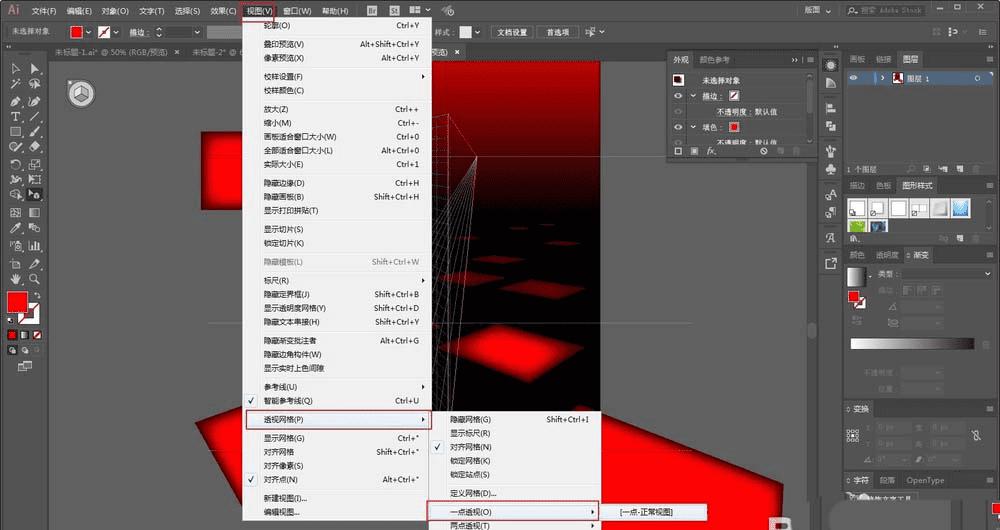Screen dimensions: 1000x530
Task: Select the Type tool
Action: [16, 117]
